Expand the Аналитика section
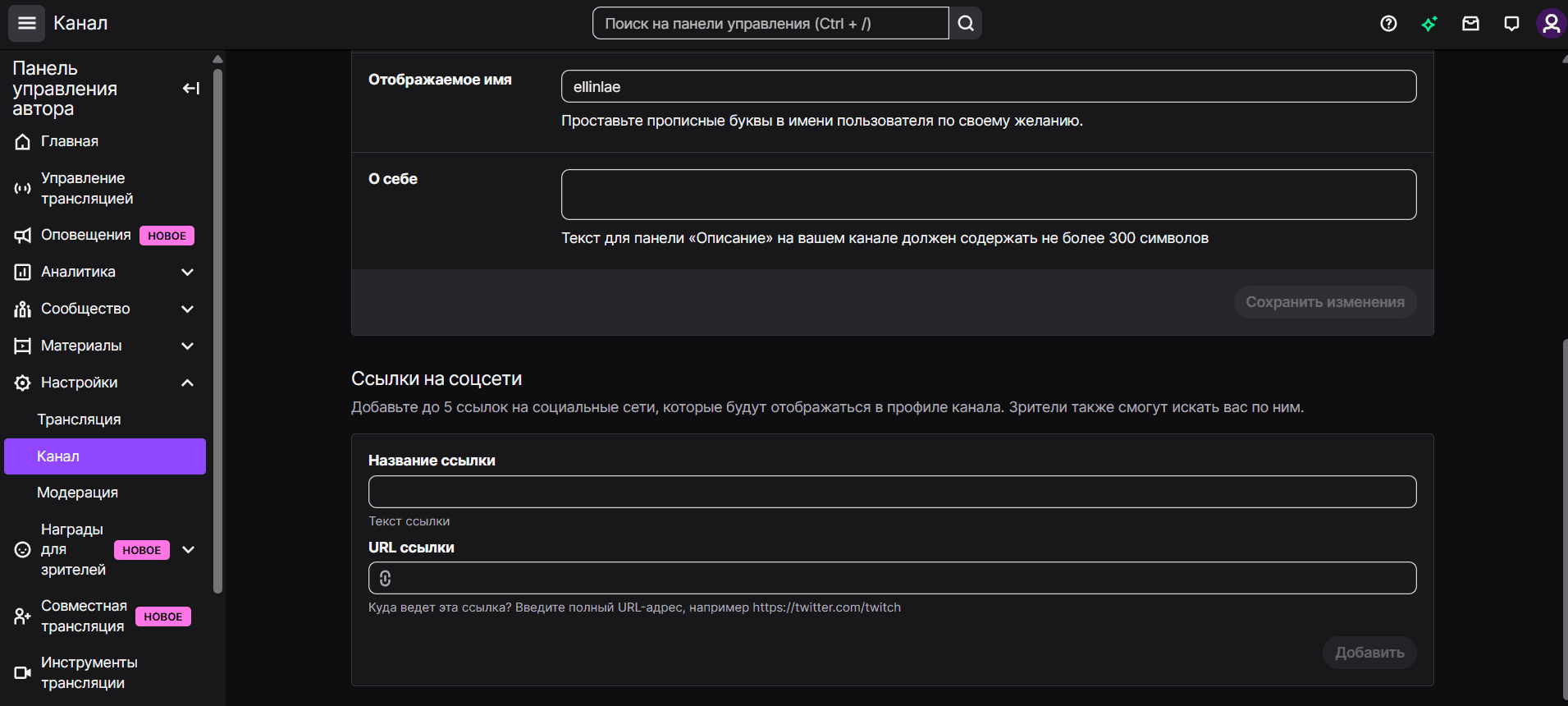 click(x=187, y=272)
